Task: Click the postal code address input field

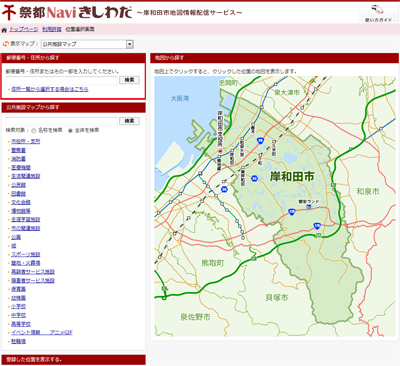Action: (61, 80)
